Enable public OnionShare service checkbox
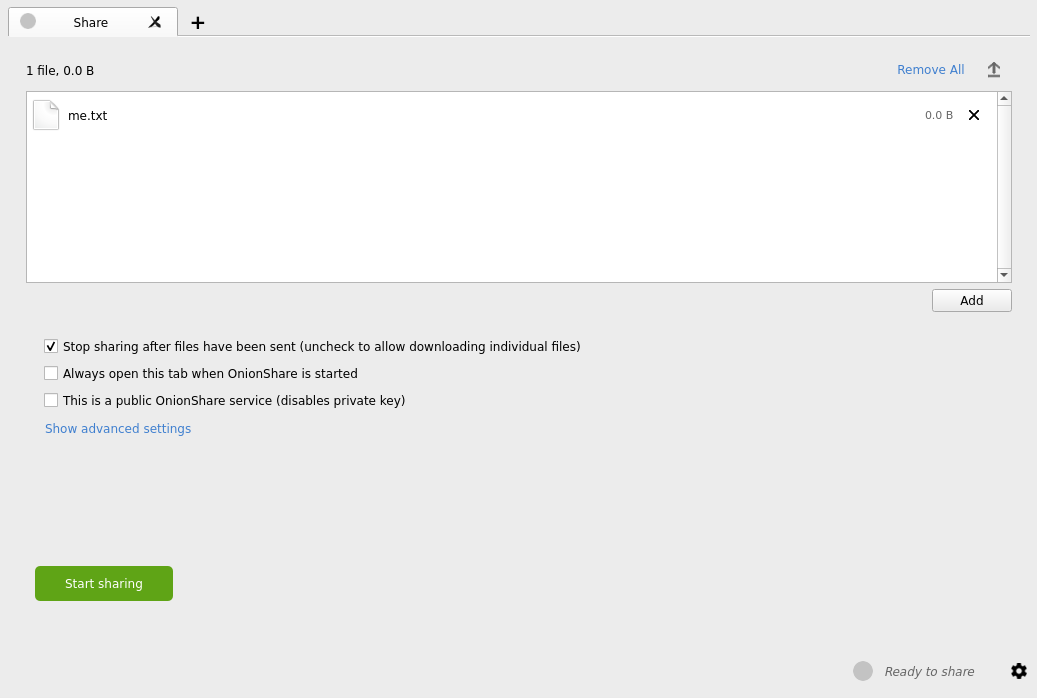The width and height of the screenshot is (1037, 698). (x=51, y=401)
